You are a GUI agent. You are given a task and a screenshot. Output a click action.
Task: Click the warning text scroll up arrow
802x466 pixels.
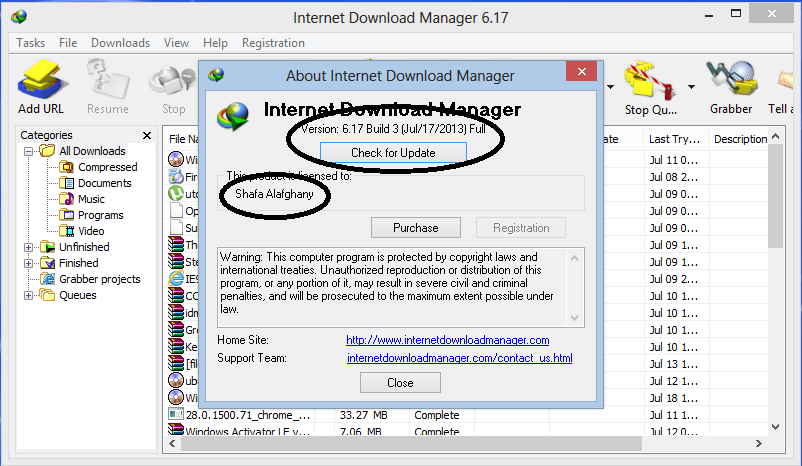tap(574, 258)
